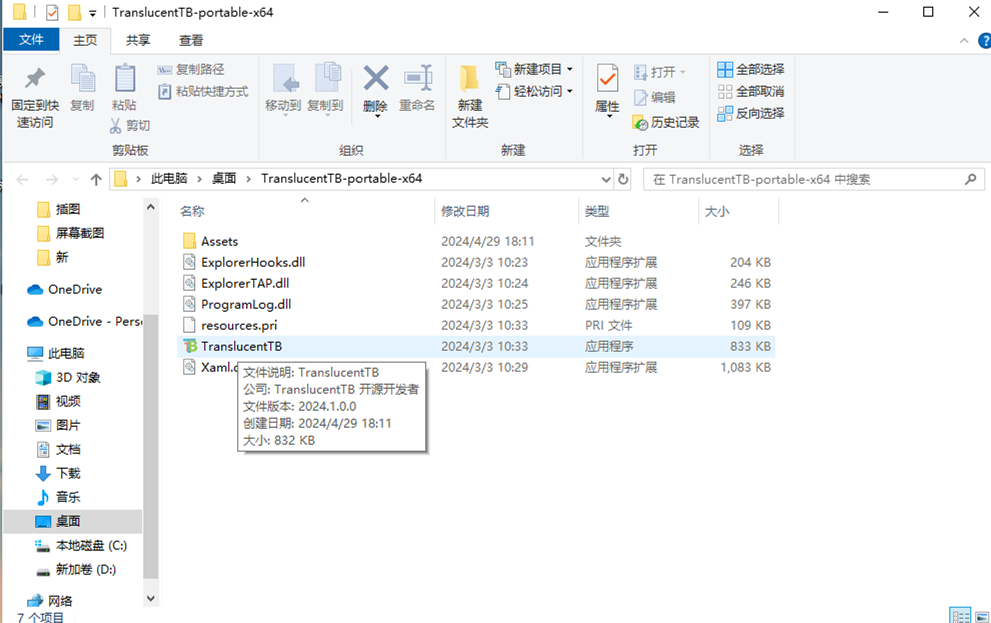Open the 新建项目 dropdown

(x=534, y=69)
